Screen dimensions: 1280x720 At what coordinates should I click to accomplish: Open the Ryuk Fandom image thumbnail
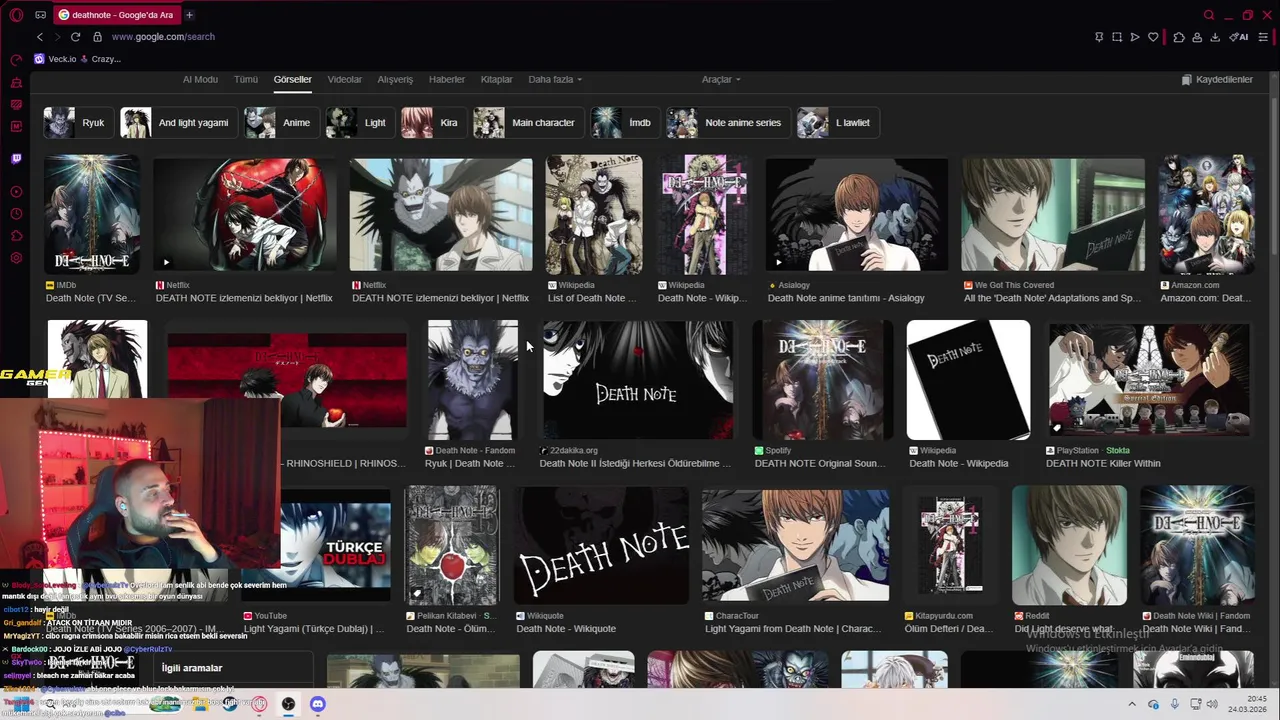pyautogui.click(x=473, y=380)
